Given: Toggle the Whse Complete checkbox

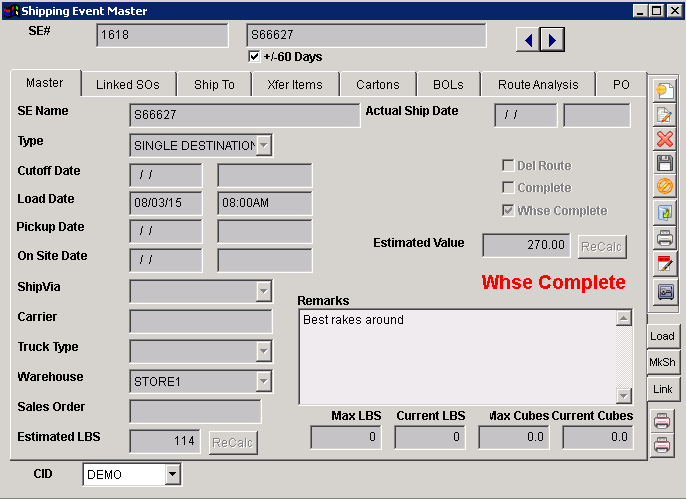Looking at the screenshot, I should pos(509,211).
